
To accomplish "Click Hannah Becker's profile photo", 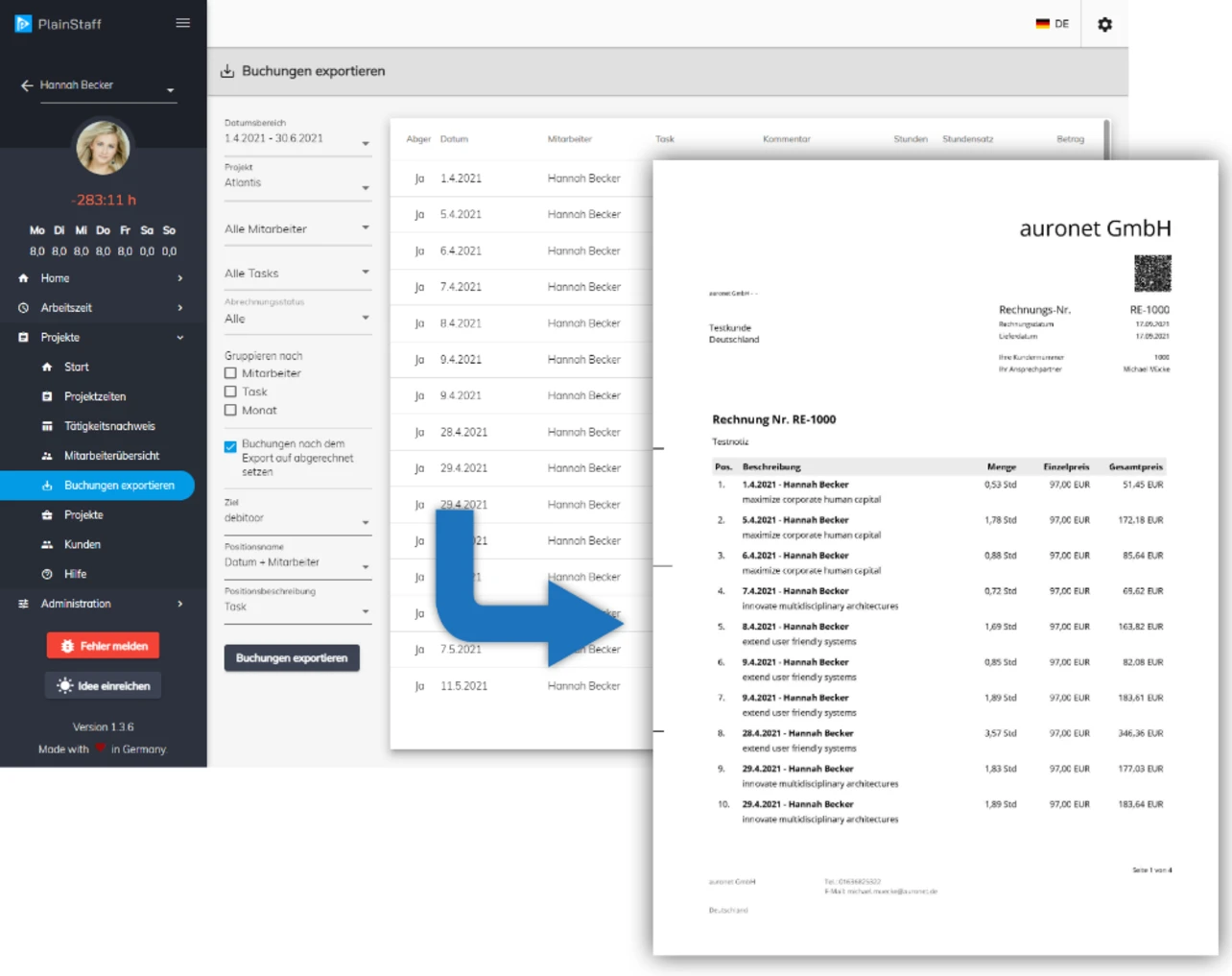I will (x=103, y=147).
